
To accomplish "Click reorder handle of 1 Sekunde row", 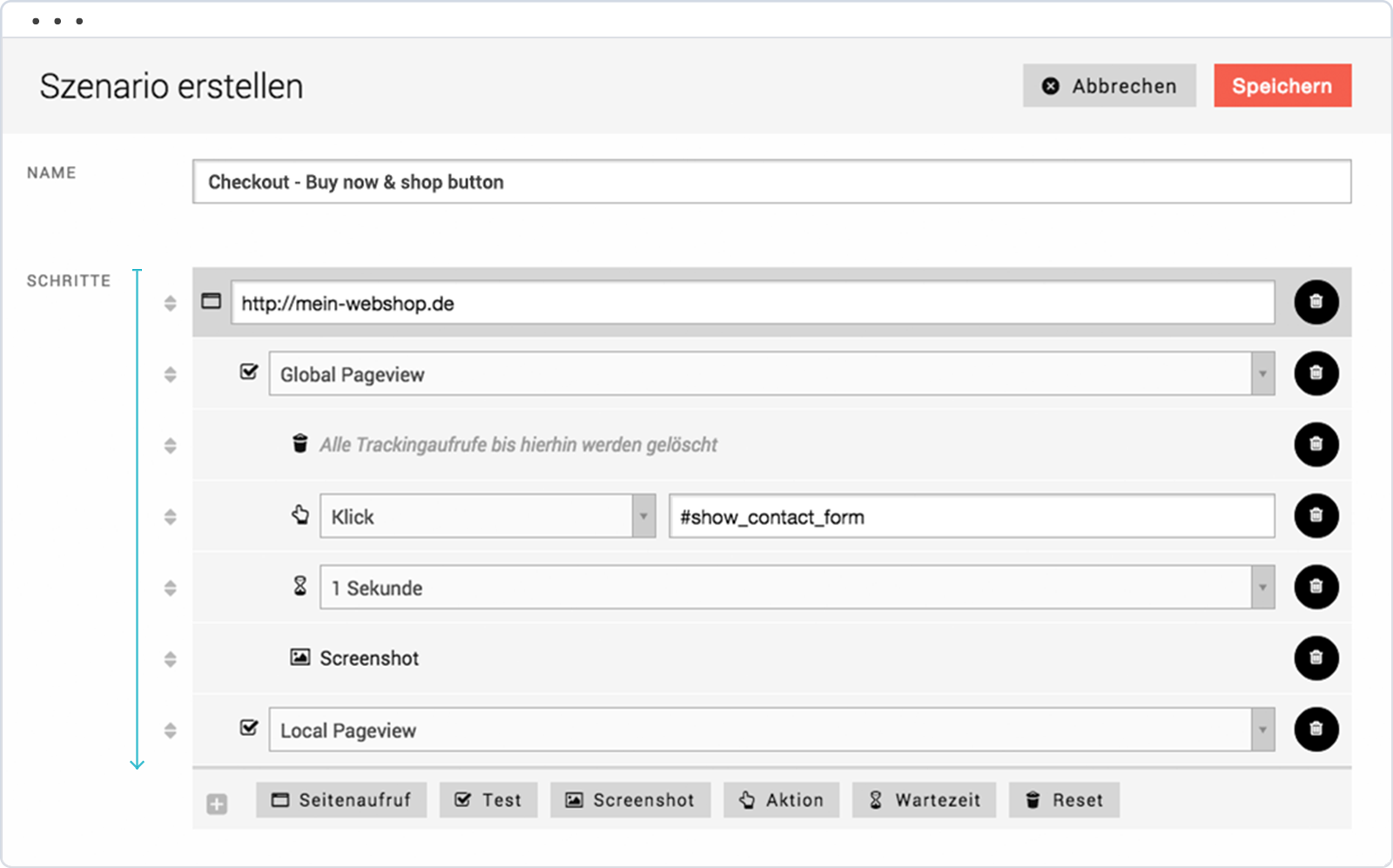I will pyautogui.click(x=171, y=589).
